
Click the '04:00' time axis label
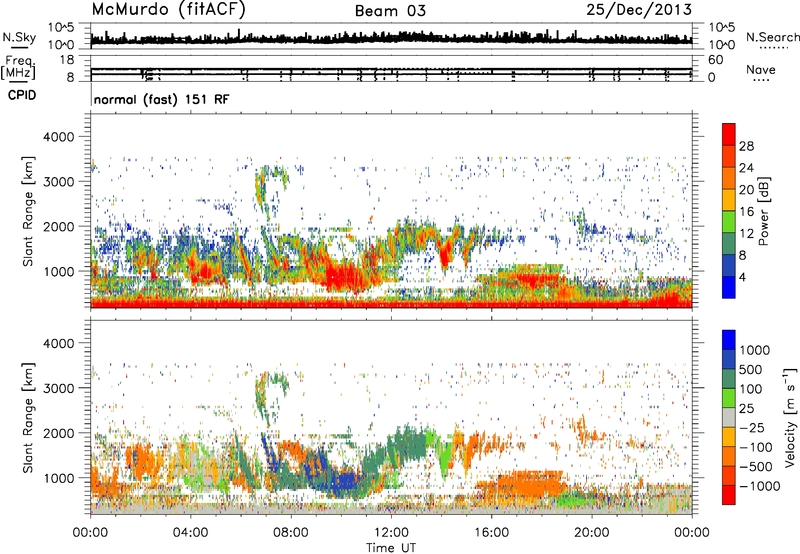pos(190,533)
